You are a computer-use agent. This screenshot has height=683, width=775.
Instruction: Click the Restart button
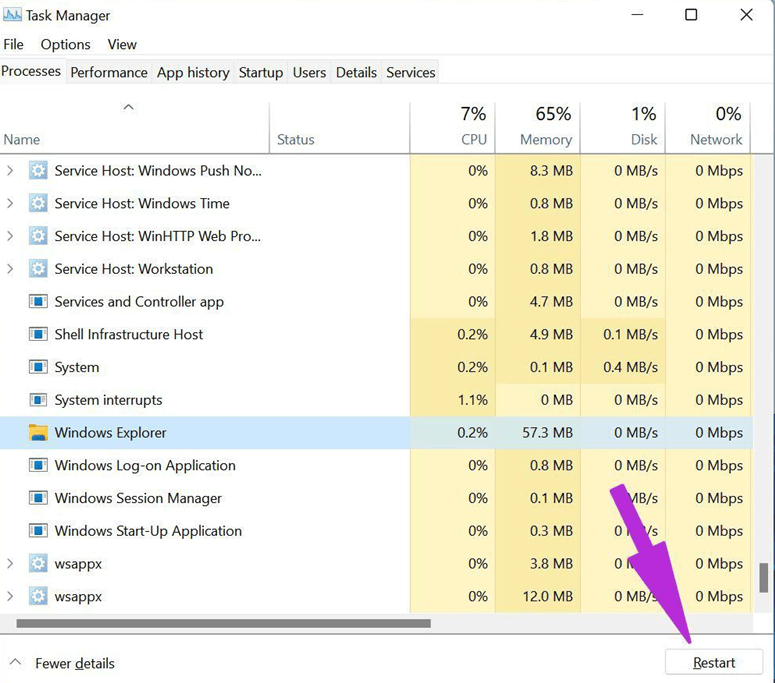[714, 662]
